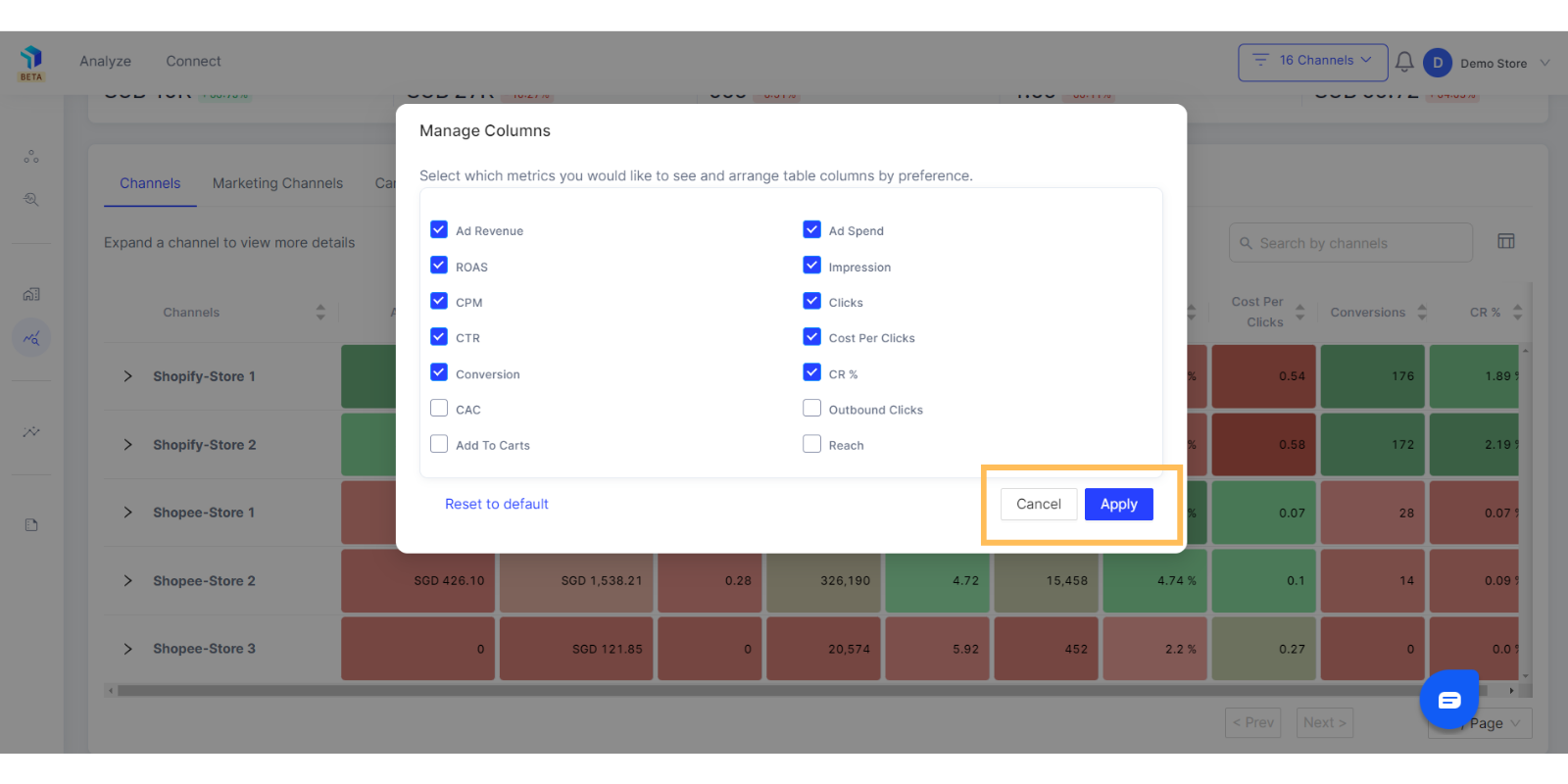The image size is (1568, 784).
Task: Click the Search by channels field
Action: tap(1351, 243)
